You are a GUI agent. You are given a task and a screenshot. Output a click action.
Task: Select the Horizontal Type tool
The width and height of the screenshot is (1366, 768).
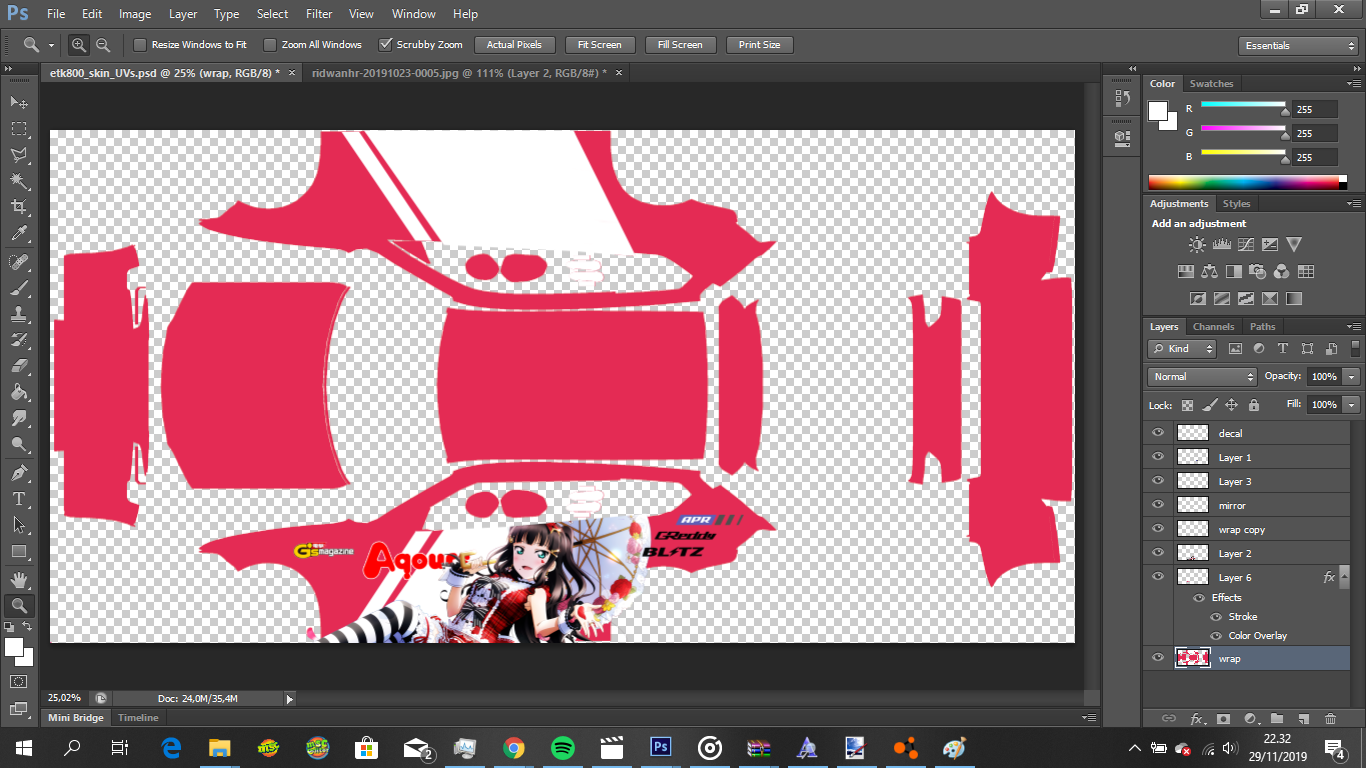click(x=19, y=498)
